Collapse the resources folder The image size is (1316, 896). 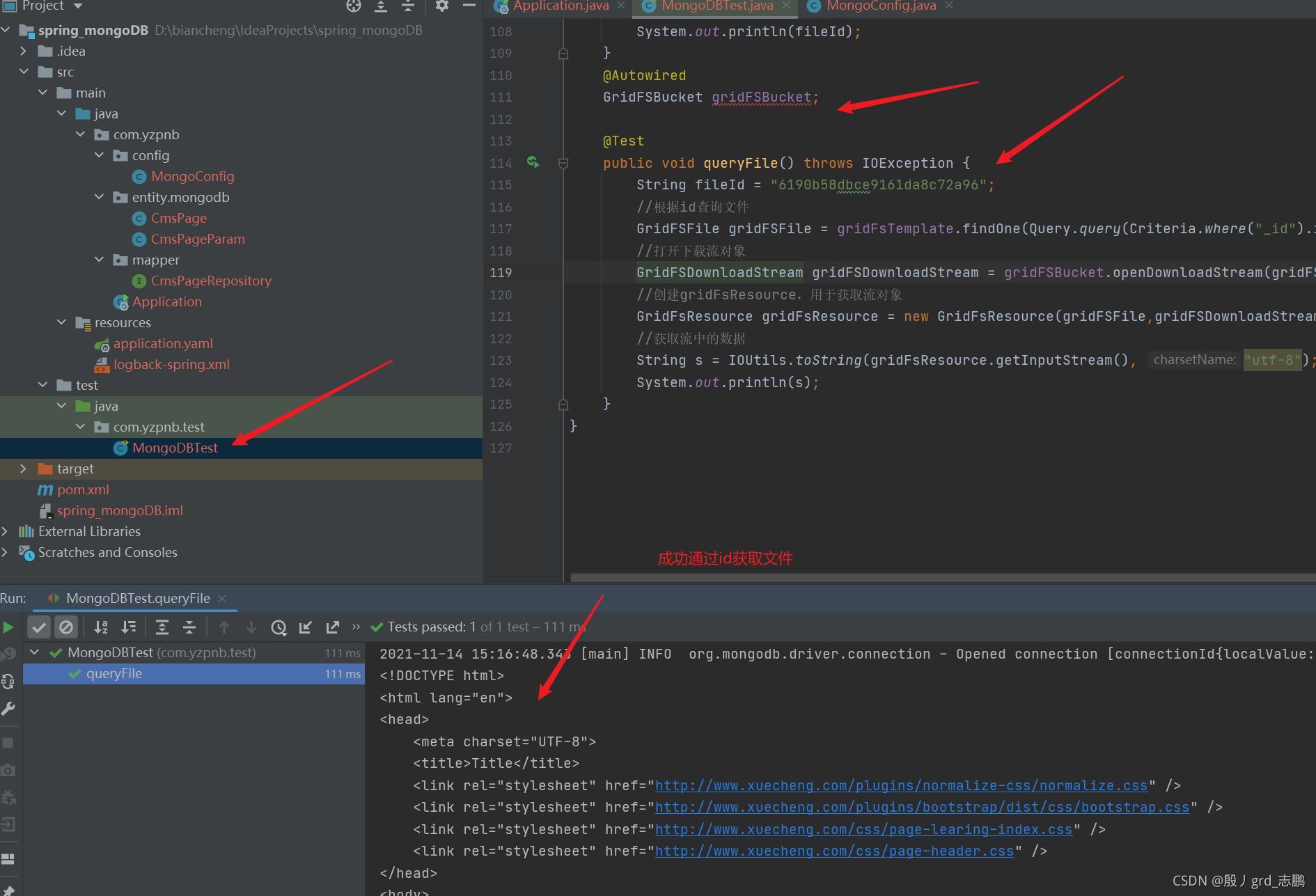click(62, 322)
